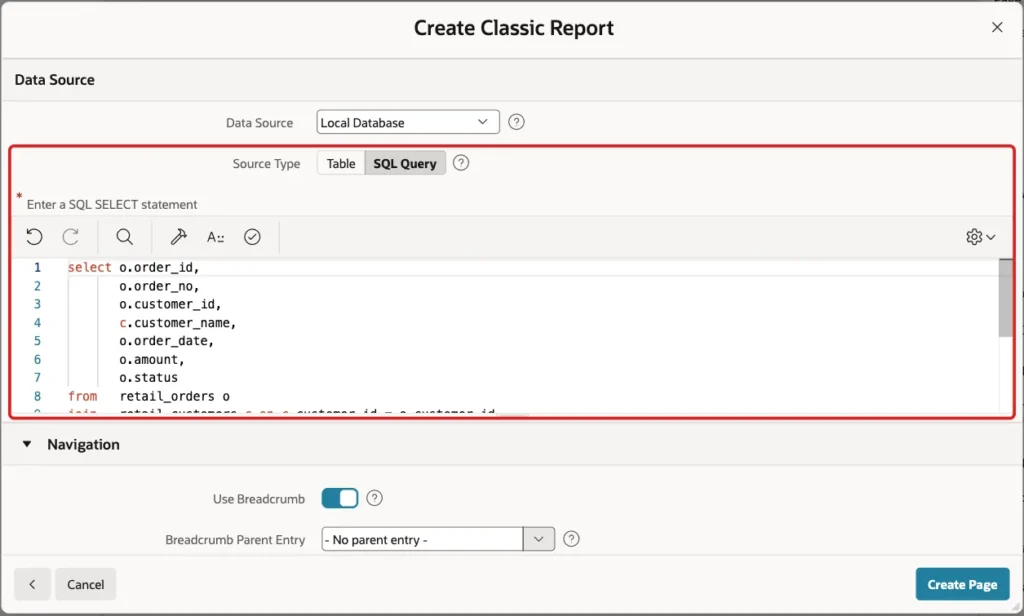The width and height of the screenshot is (1024, 616).
Task: Click the Undo icon in code editor
Action: click(35, 236)
